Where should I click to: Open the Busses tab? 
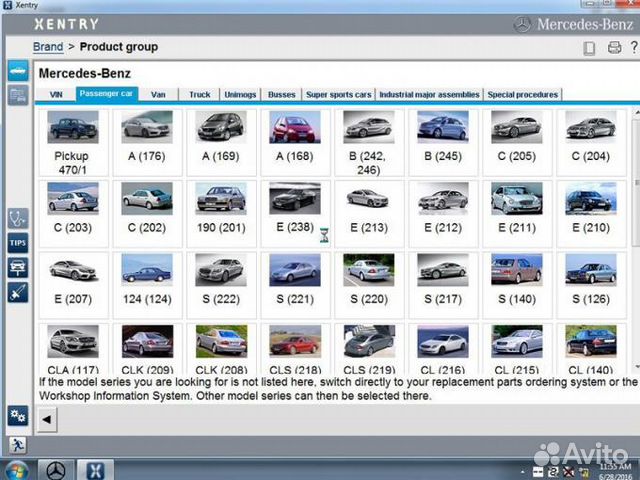pos(282,95)
